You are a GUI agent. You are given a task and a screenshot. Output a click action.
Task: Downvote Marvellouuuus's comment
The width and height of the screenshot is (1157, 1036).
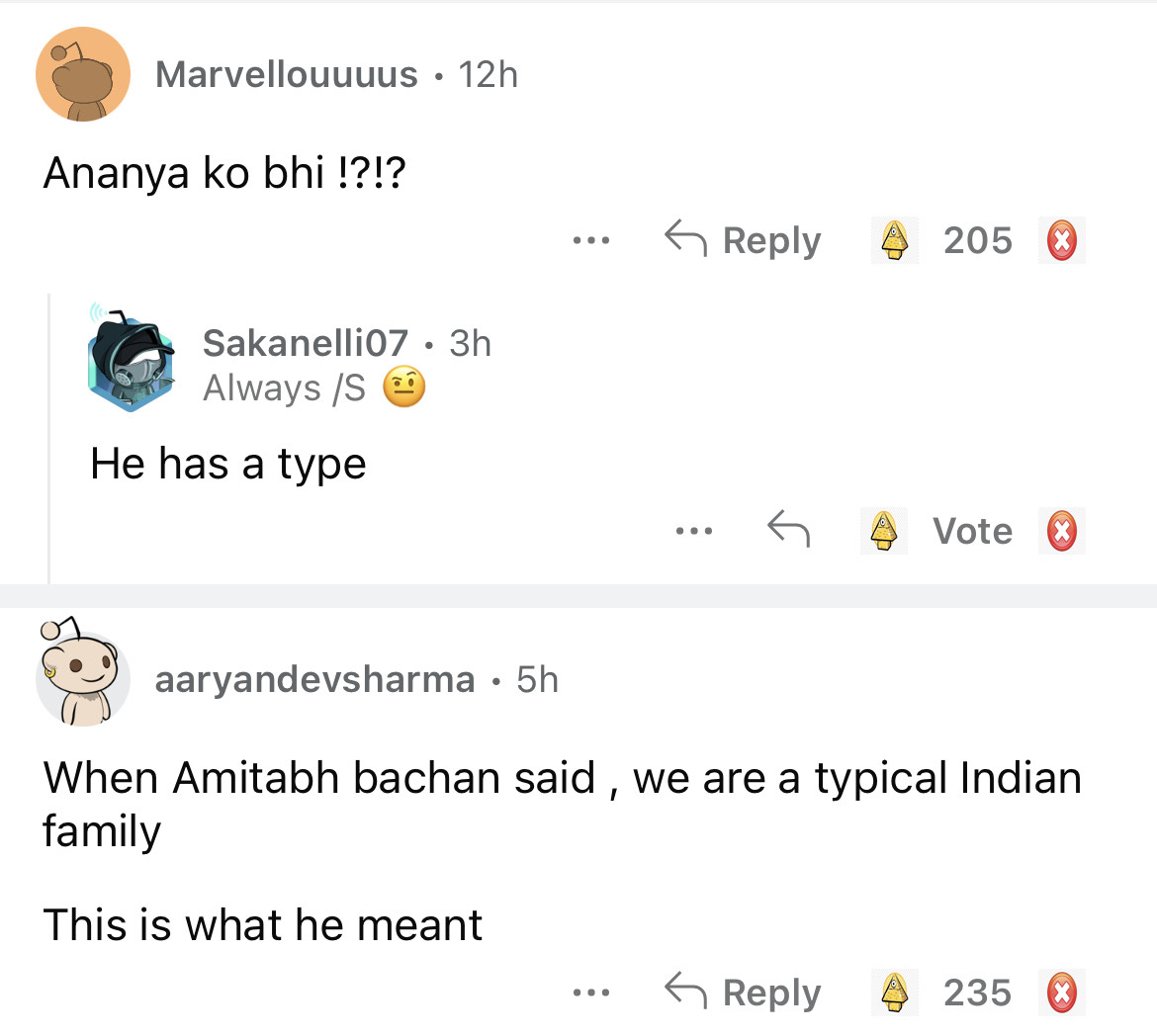tap(1062, 240)
